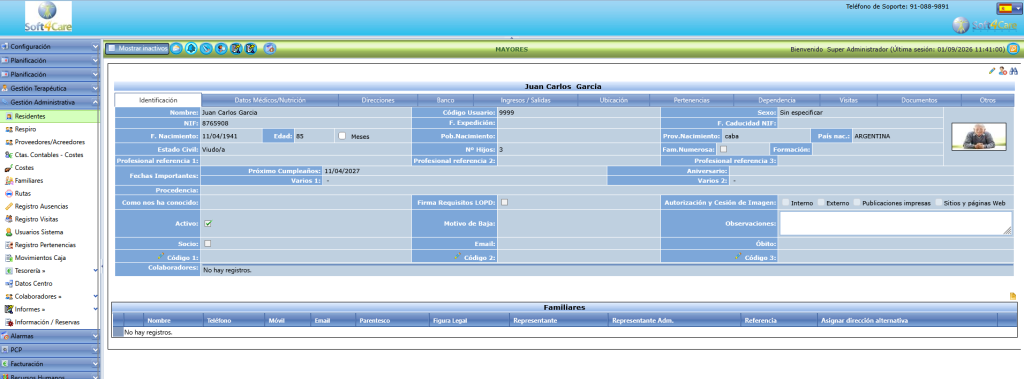Open Proveedores/Acreedores in the sidebar
The height and width of the screenshot is (379, 1024).
click(x=50, y=142)
